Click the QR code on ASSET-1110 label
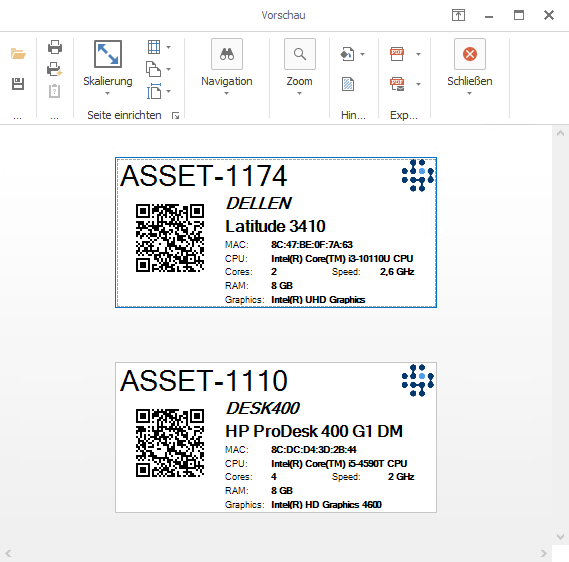 [170, 443]
